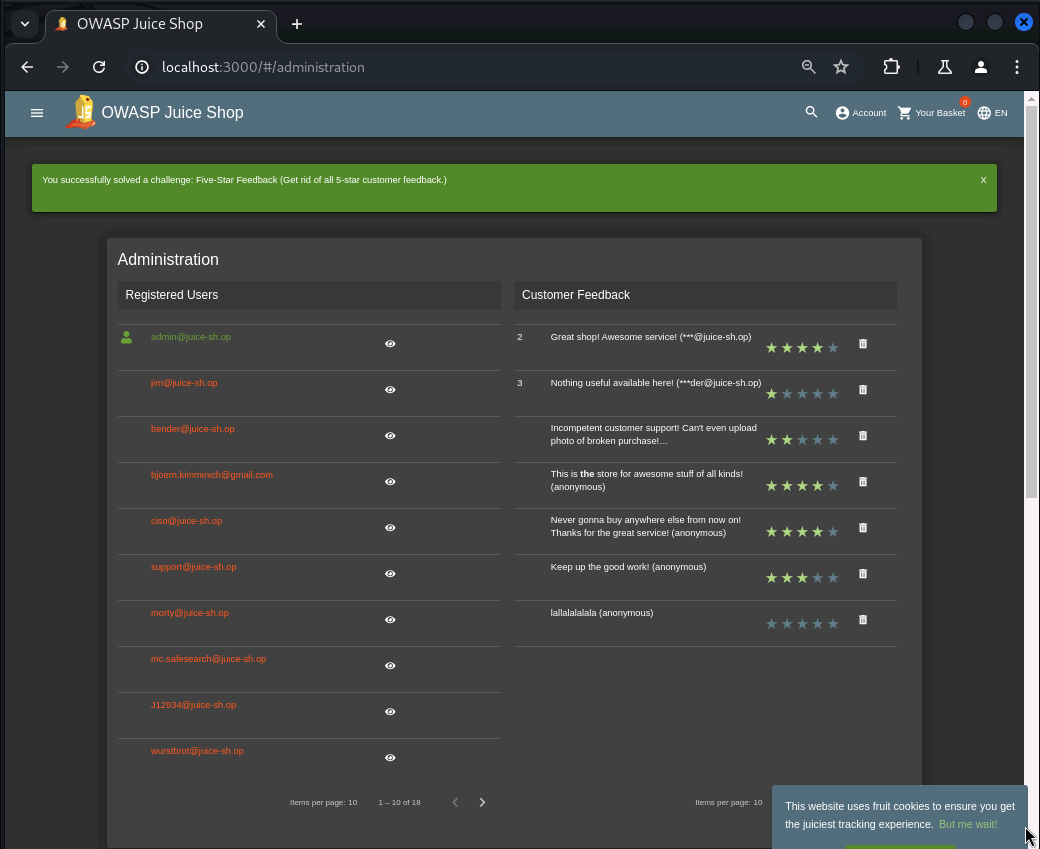View details of jim@juice-sh.op

pos(390,390)
